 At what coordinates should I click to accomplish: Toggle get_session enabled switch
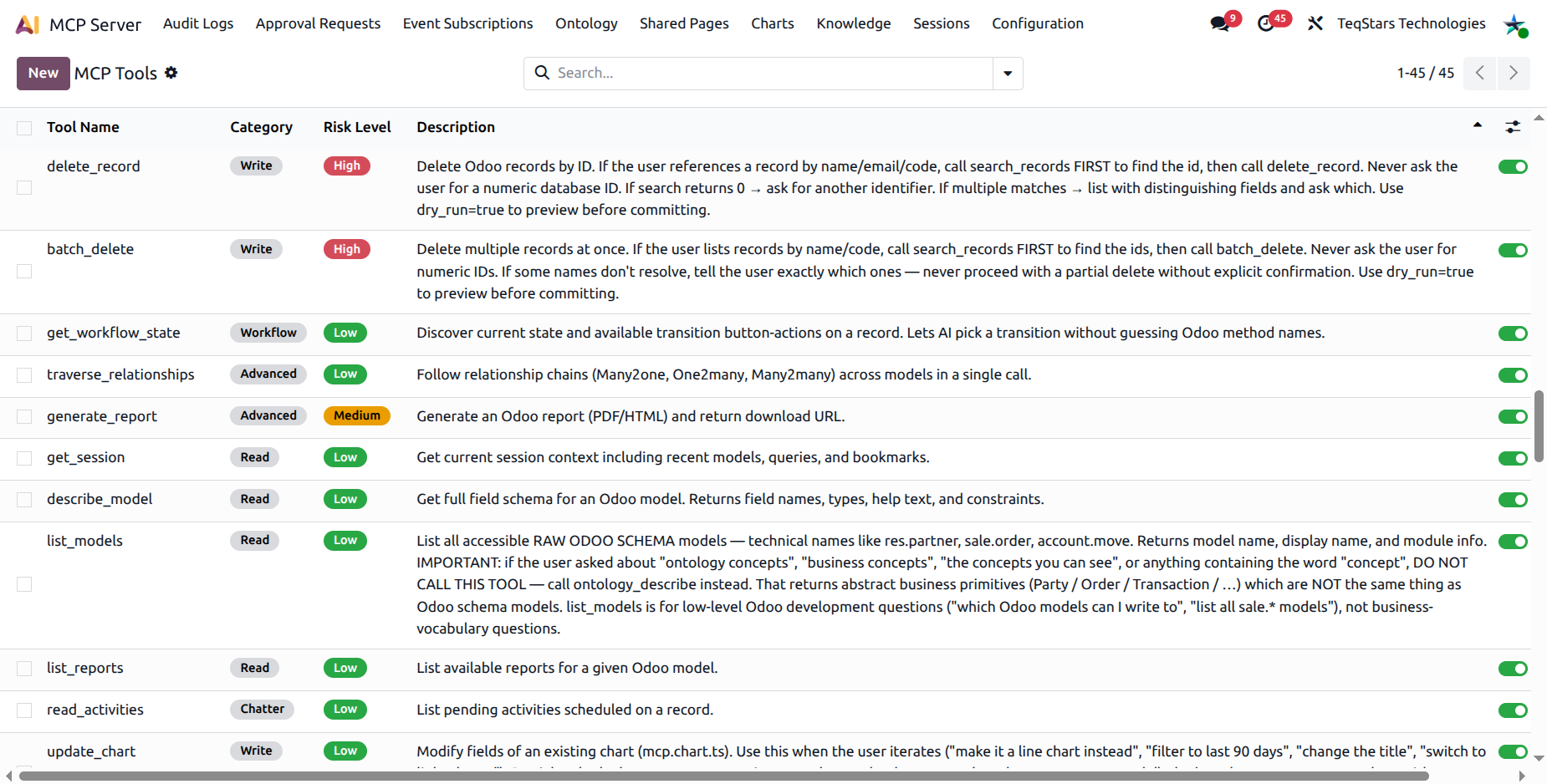[1513, 458]
